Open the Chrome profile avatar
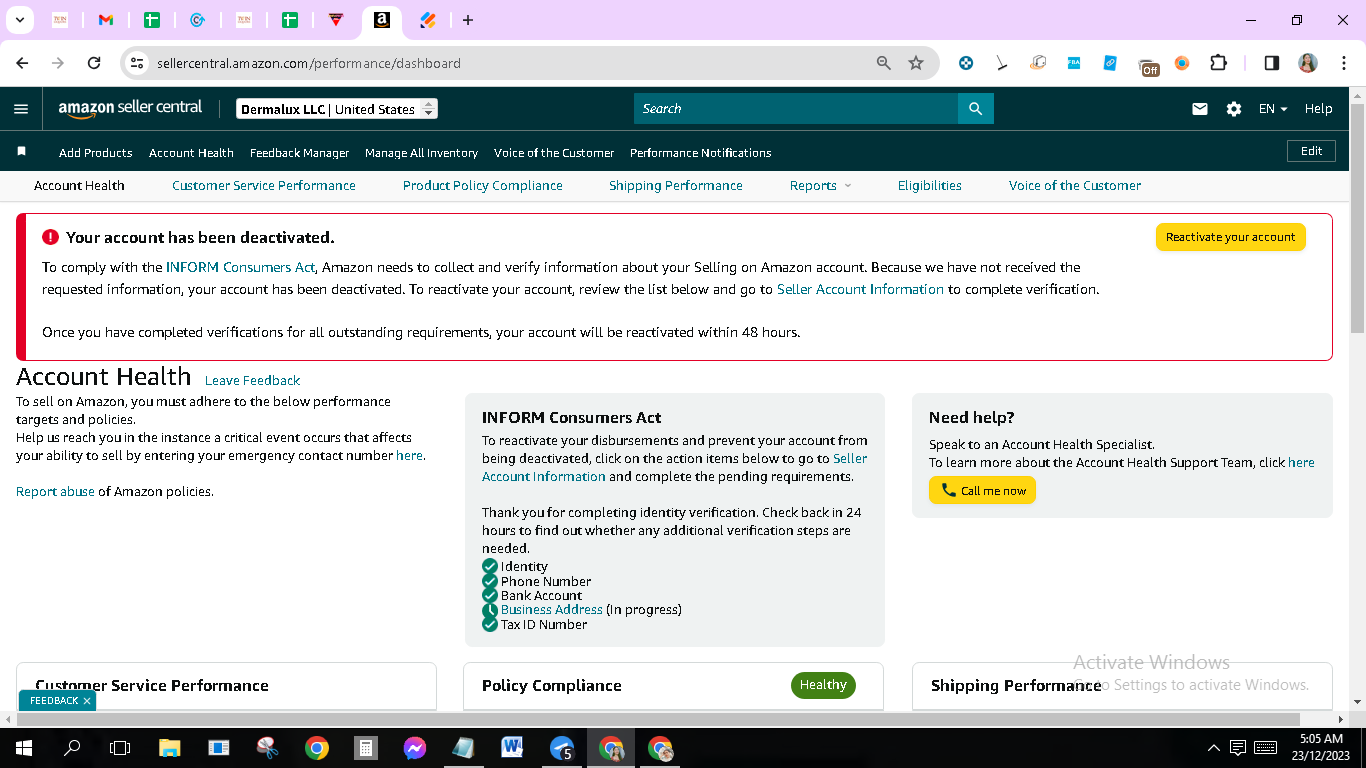Image resolution: width=1366 pixels, height=768 pixels. [1308, 63]
